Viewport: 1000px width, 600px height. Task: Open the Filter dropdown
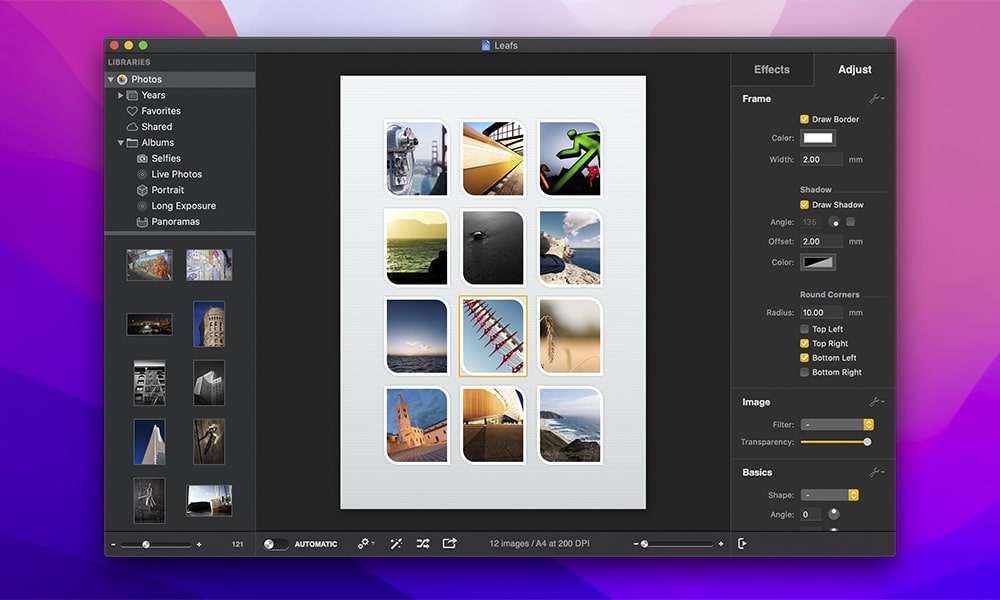[837, 425]
